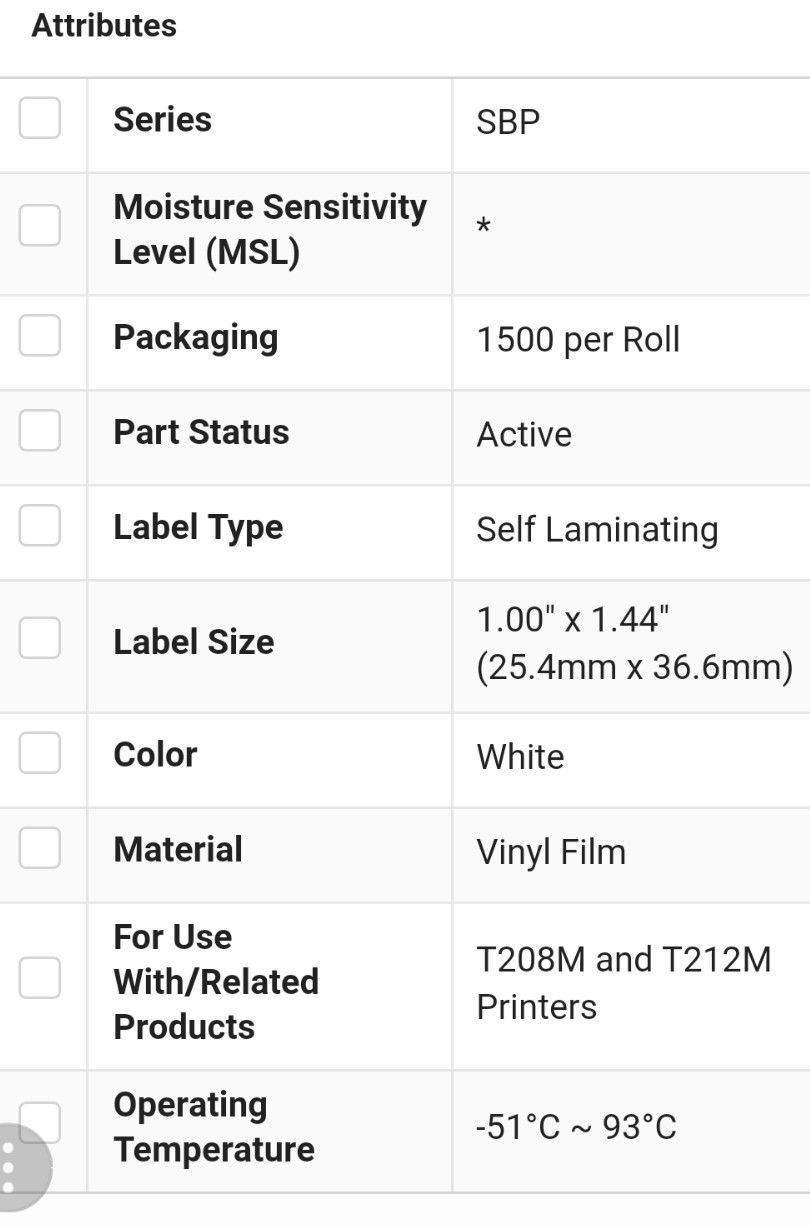Click the Attributes section heading
810x1228 pixels.
[104, 25]
